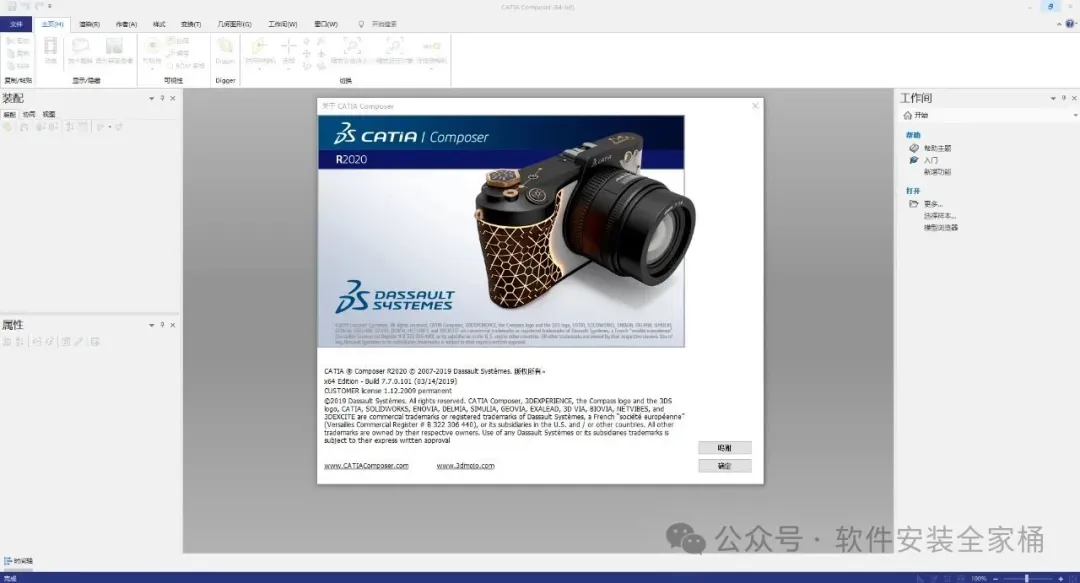This screenshot has height=583, width=1080.
Task: Open the quick access toolbar customize arrow
Action: click(50, 6)
